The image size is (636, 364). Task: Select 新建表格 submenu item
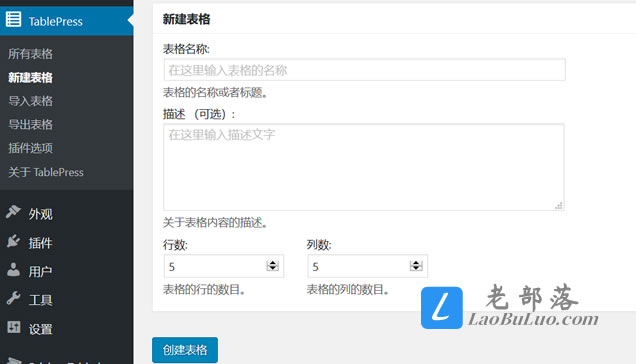point(30,78)
